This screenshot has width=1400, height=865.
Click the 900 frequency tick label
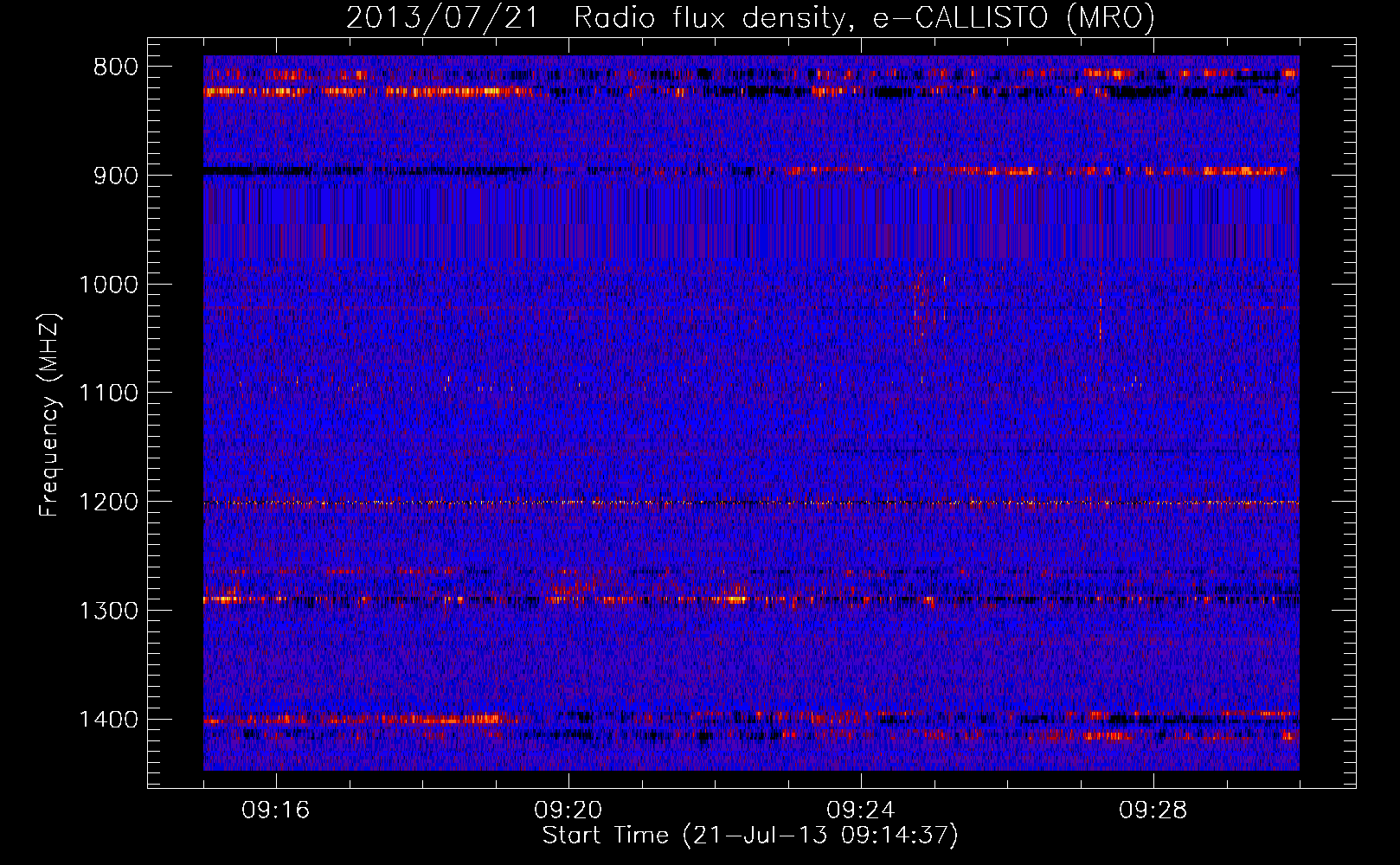pos(116,176)
